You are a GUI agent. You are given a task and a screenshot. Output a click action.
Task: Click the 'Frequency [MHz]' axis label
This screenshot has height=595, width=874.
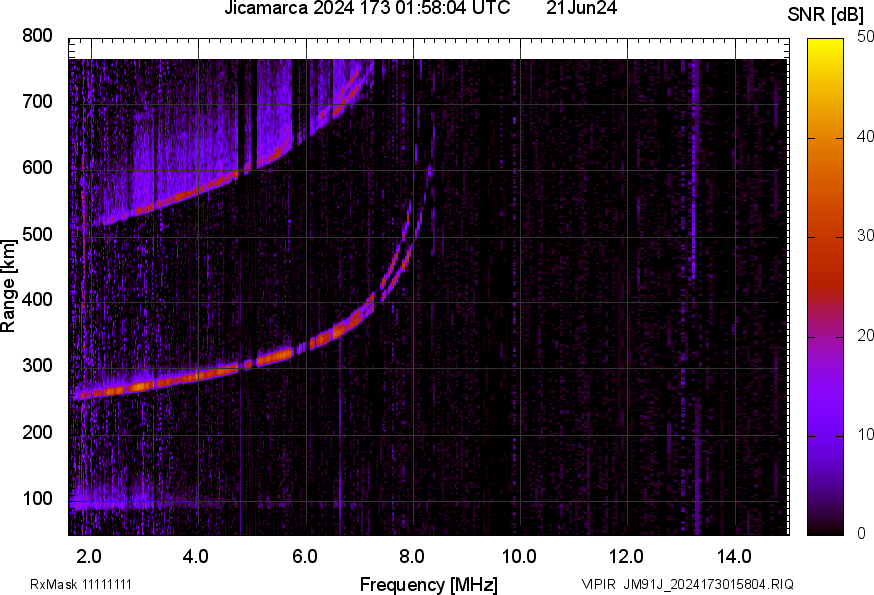click(x=429, y=584)
